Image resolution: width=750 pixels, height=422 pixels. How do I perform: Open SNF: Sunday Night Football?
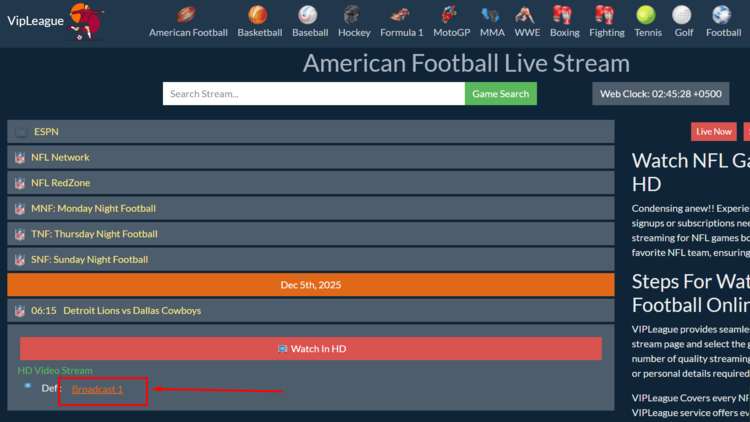click(311, 259)
